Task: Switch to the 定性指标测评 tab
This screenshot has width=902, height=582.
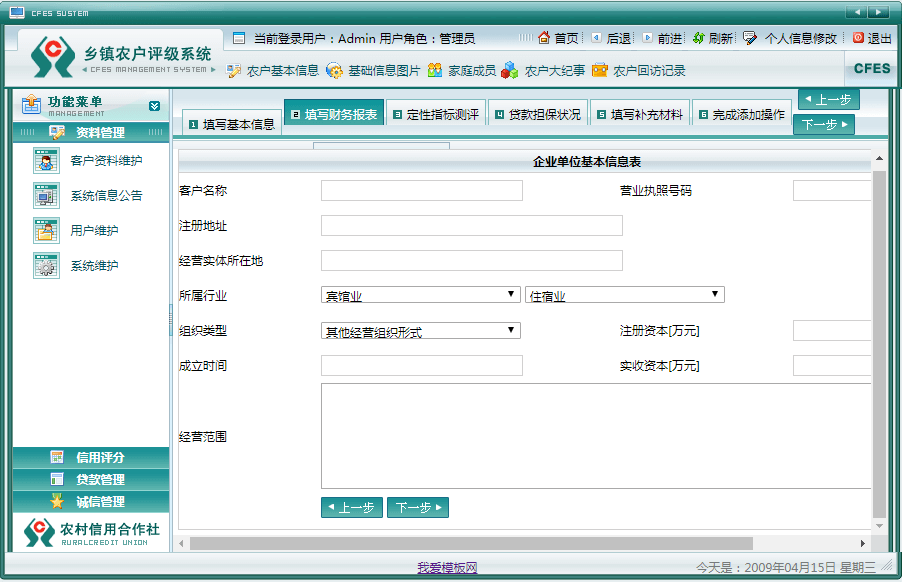Action: 437,112
